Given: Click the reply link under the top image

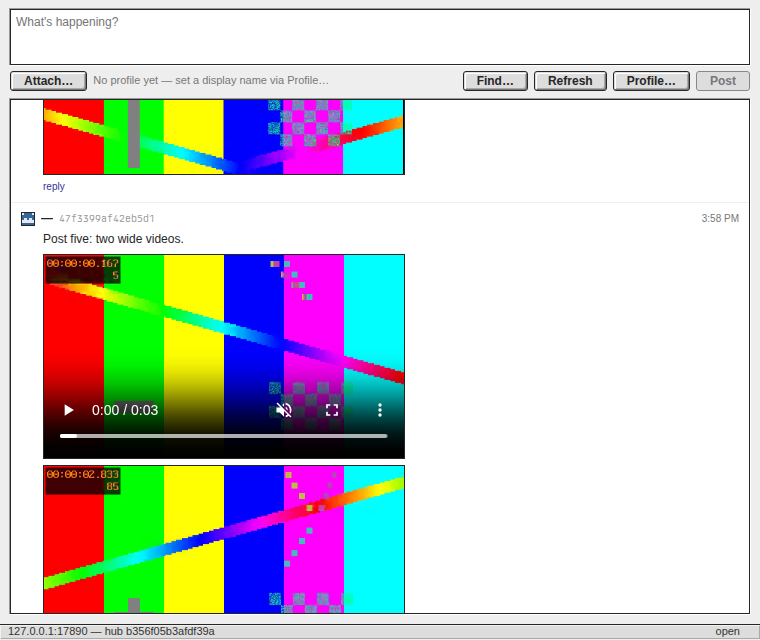Looking at the screenshot, I should point(54,186).
